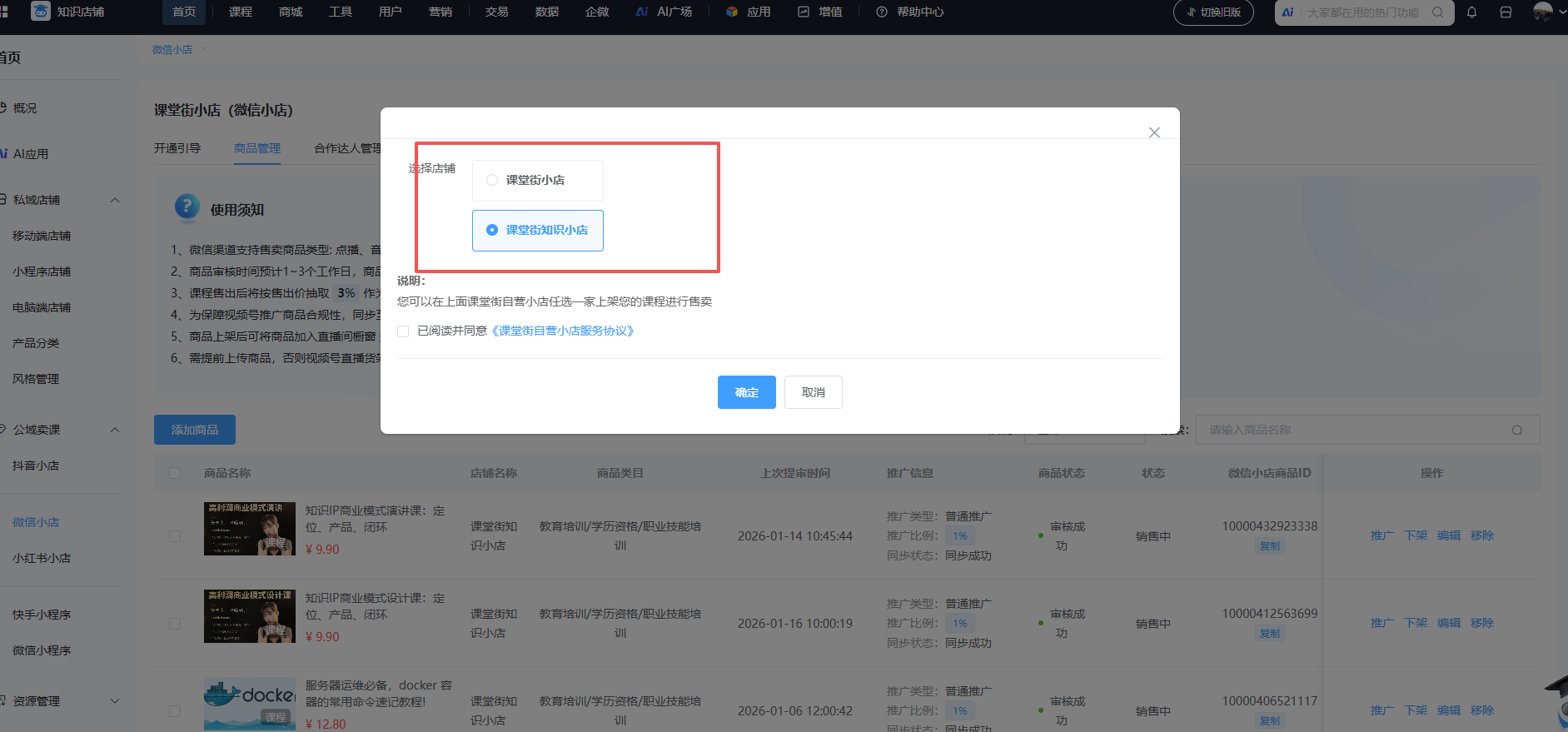Open 课堂街自营小店服务协议 link

[x=564, y=331]
